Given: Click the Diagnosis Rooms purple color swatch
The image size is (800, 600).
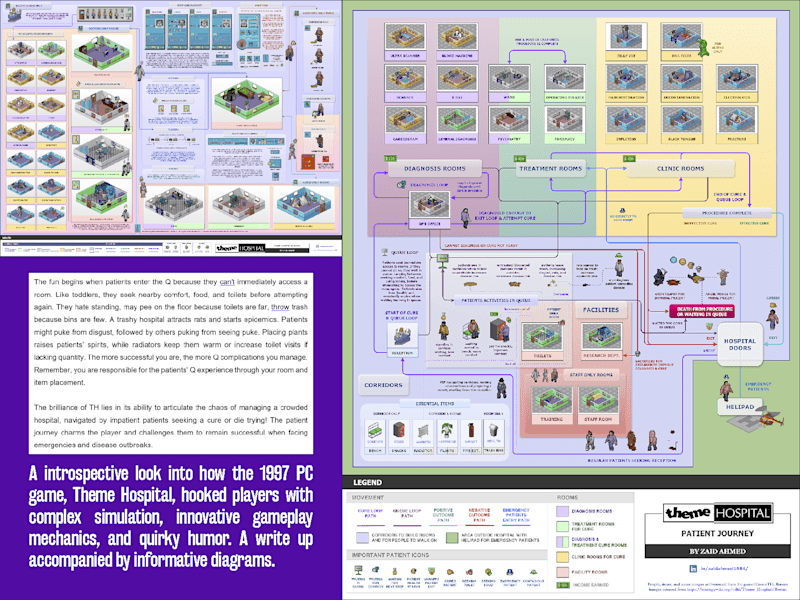Looking at the screenshot, I should [x=562, y=511].
